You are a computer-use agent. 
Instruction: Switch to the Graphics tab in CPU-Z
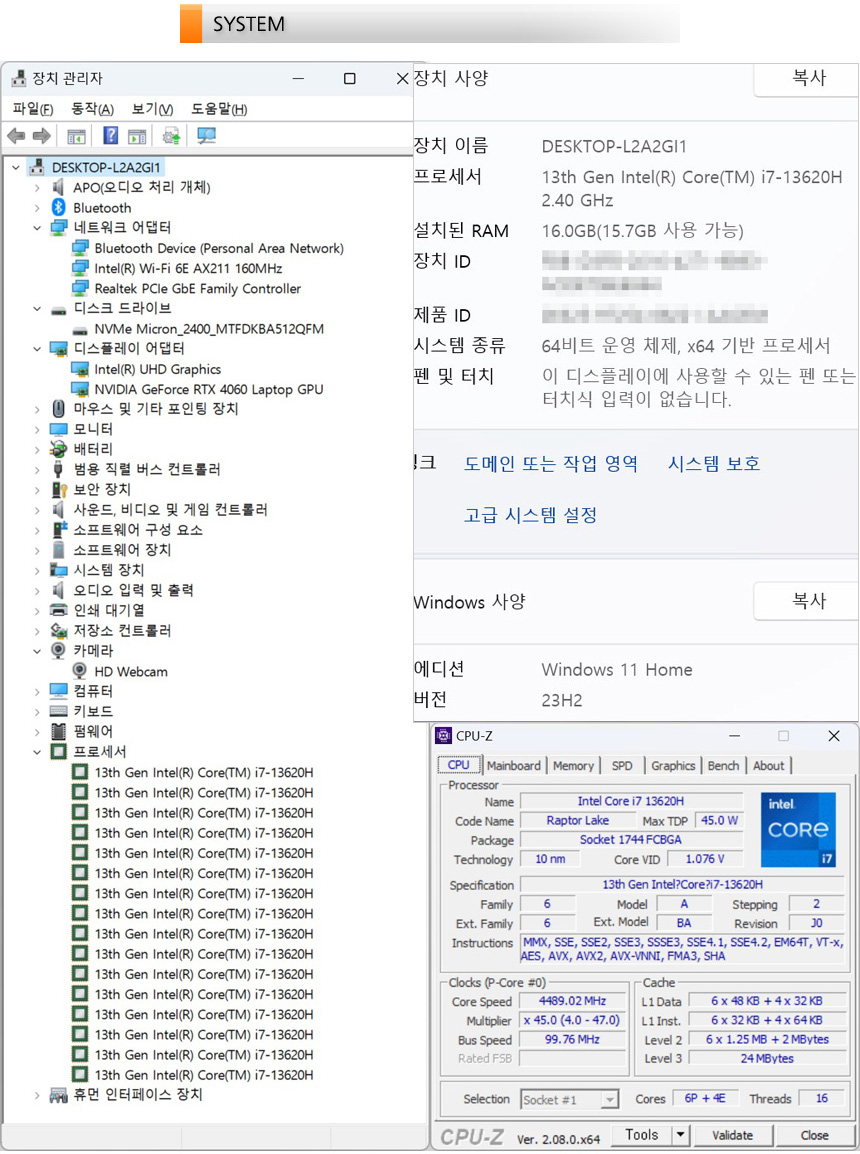pos(673,766)
